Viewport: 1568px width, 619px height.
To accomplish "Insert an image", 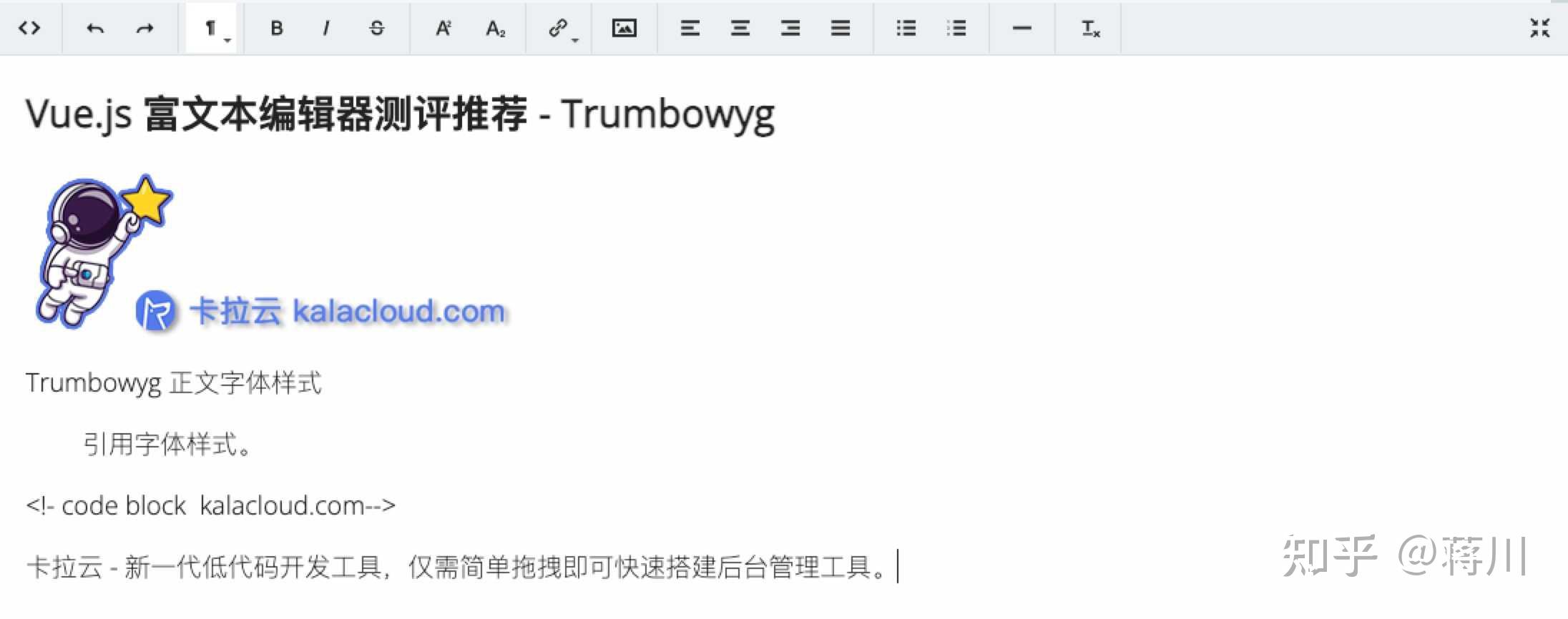I will click(x=624, y=28).
